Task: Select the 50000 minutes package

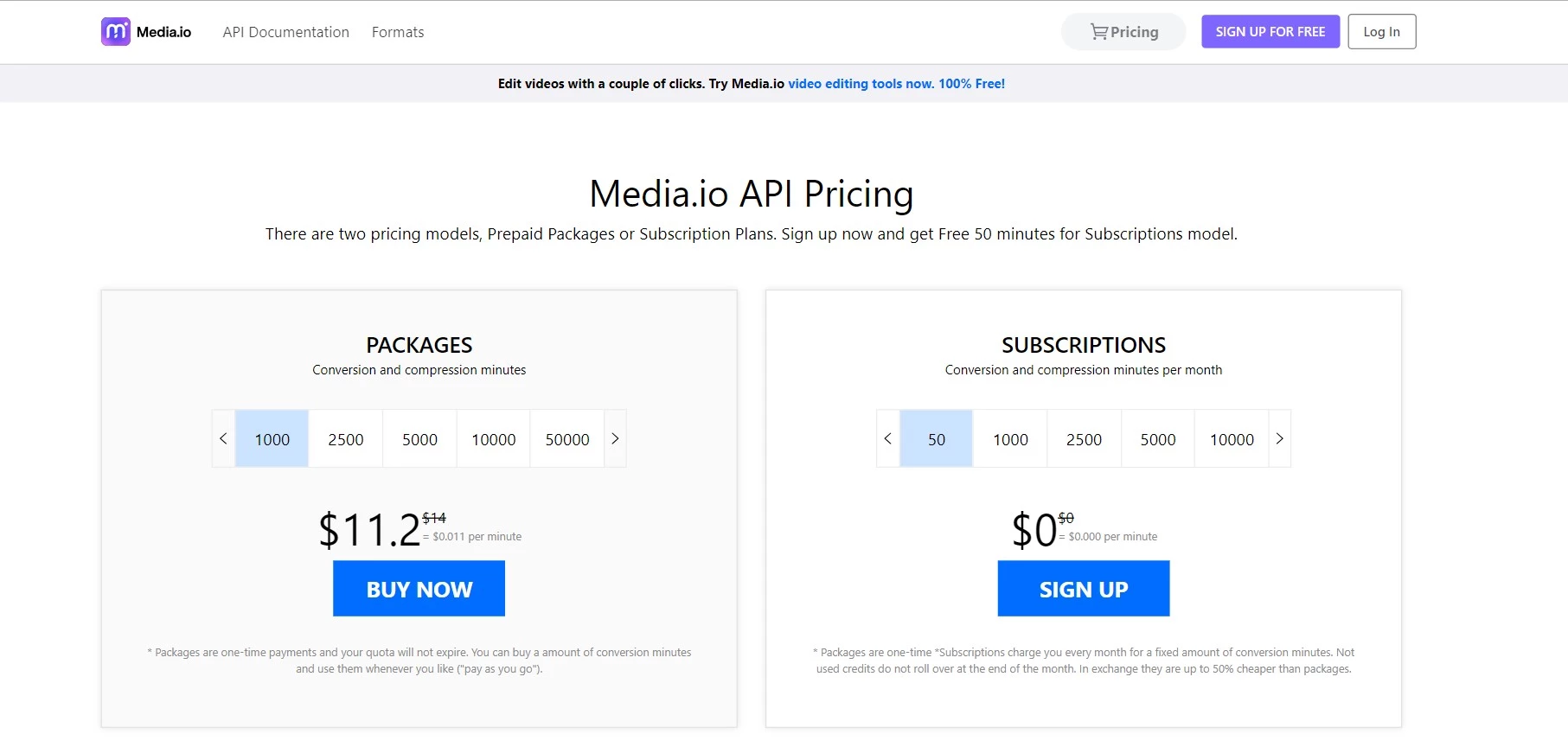Action: (567, 439)
